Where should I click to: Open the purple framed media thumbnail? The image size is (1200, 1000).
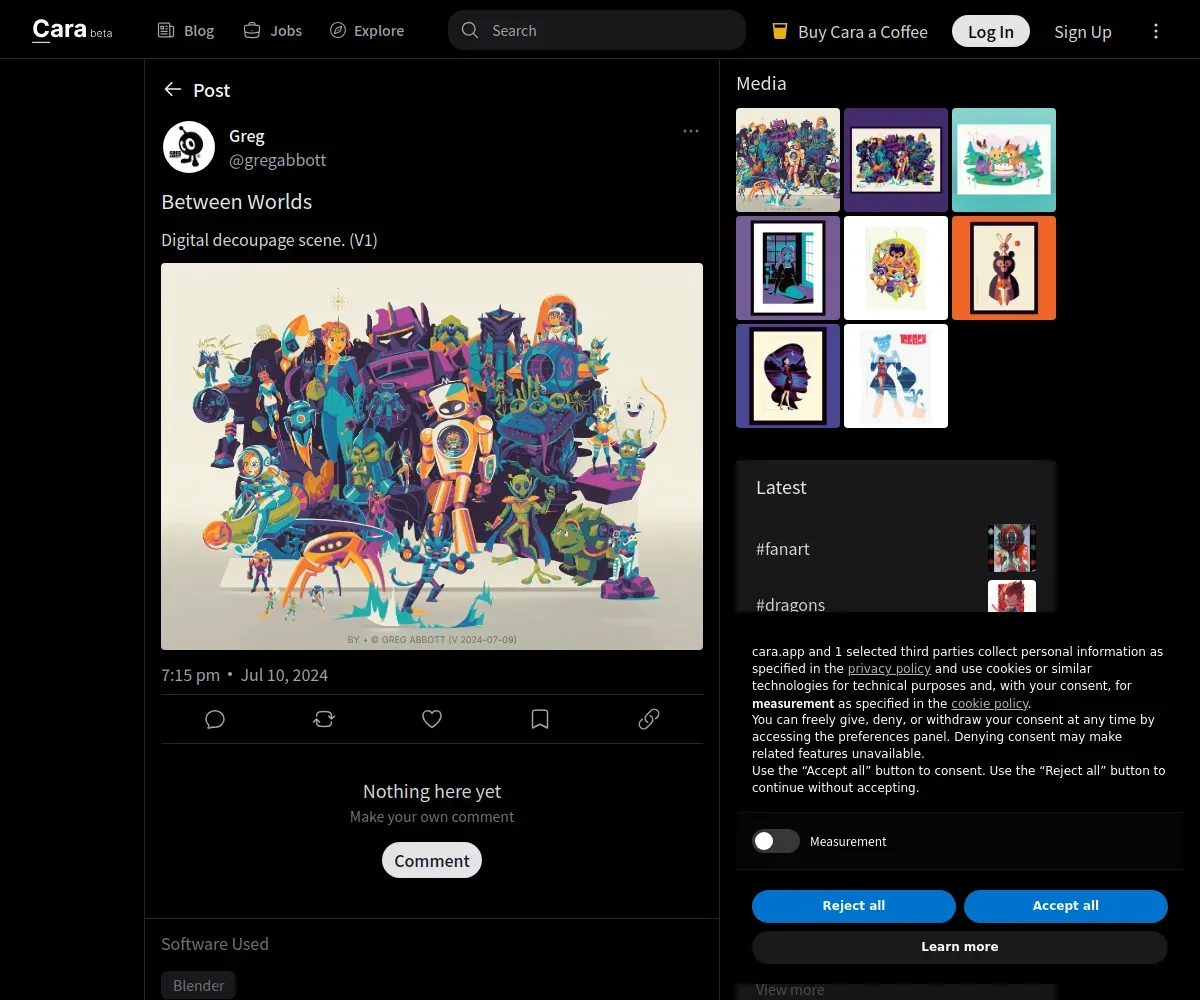[x=896, y=160]
